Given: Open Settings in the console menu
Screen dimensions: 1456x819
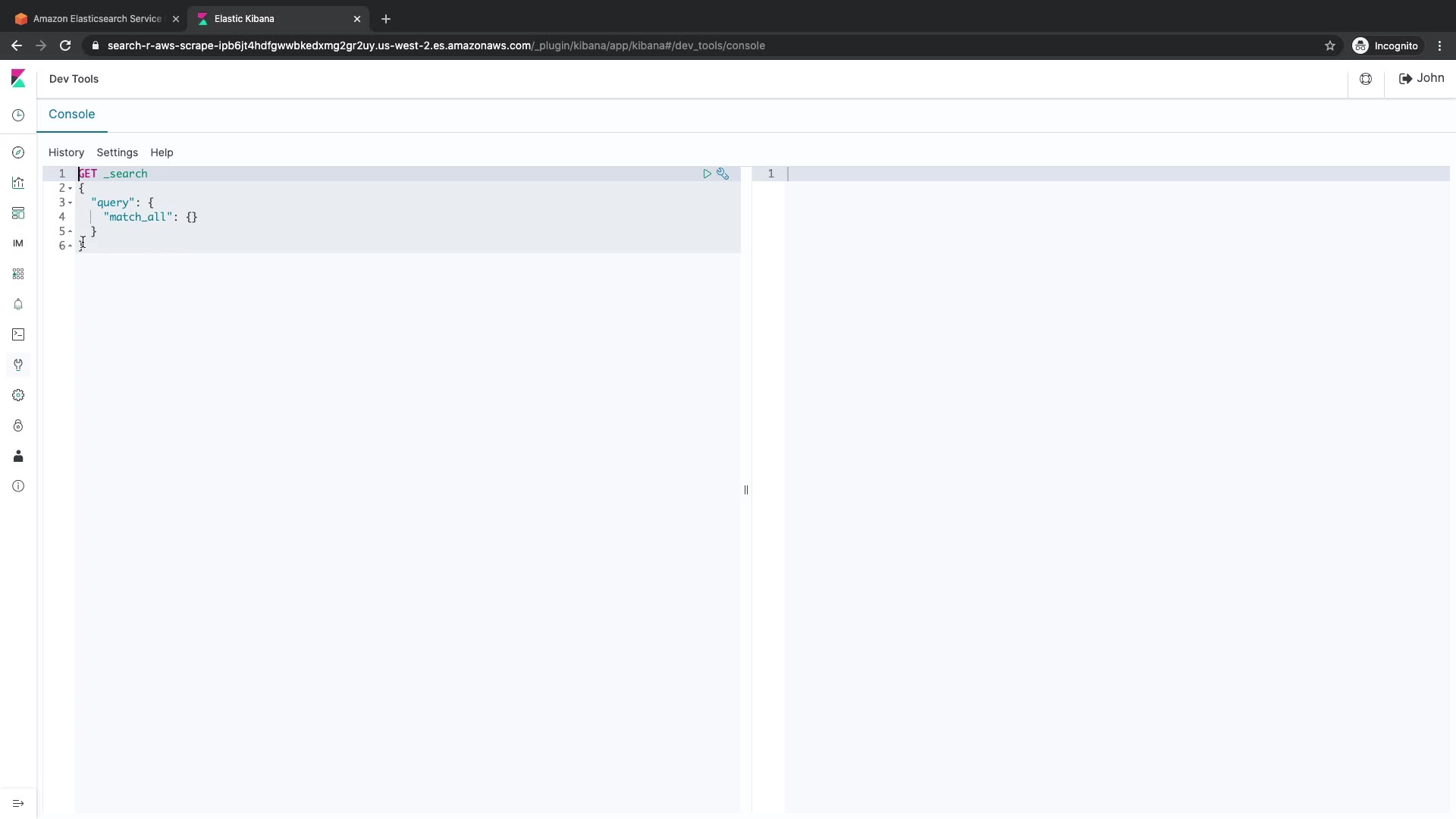Looking at the screenshot, I should click(117, 152).
